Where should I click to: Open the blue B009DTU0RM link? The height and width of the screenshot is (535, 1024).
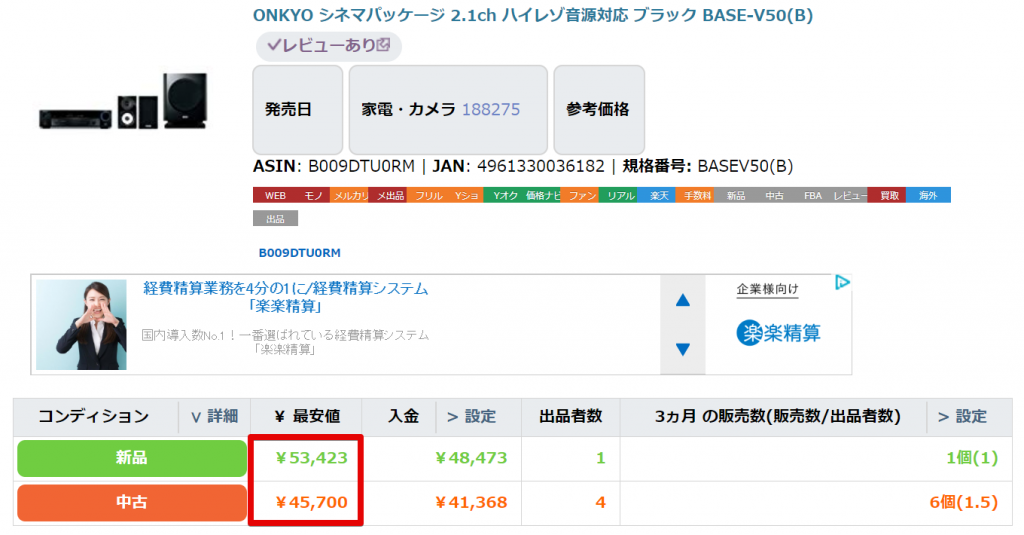pos(300,253)
